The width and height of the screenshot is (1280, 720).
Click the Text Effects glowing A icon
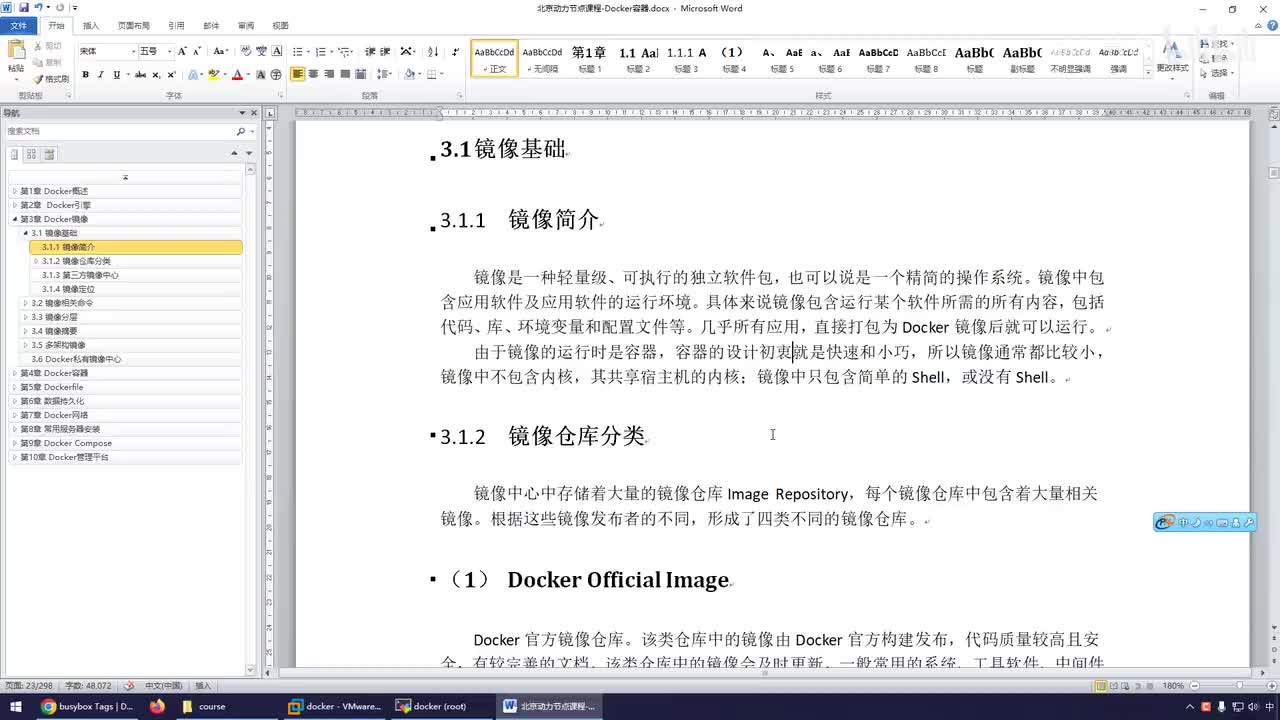(x=193, y=75)
